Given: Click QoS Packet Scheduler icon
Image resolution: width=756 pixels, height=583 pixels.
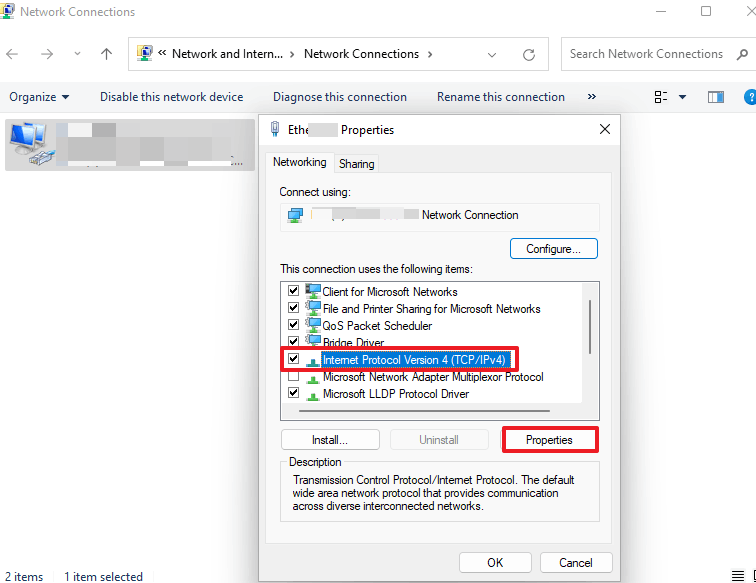Looking at the screenshot, I should click(x=313, y=325).
